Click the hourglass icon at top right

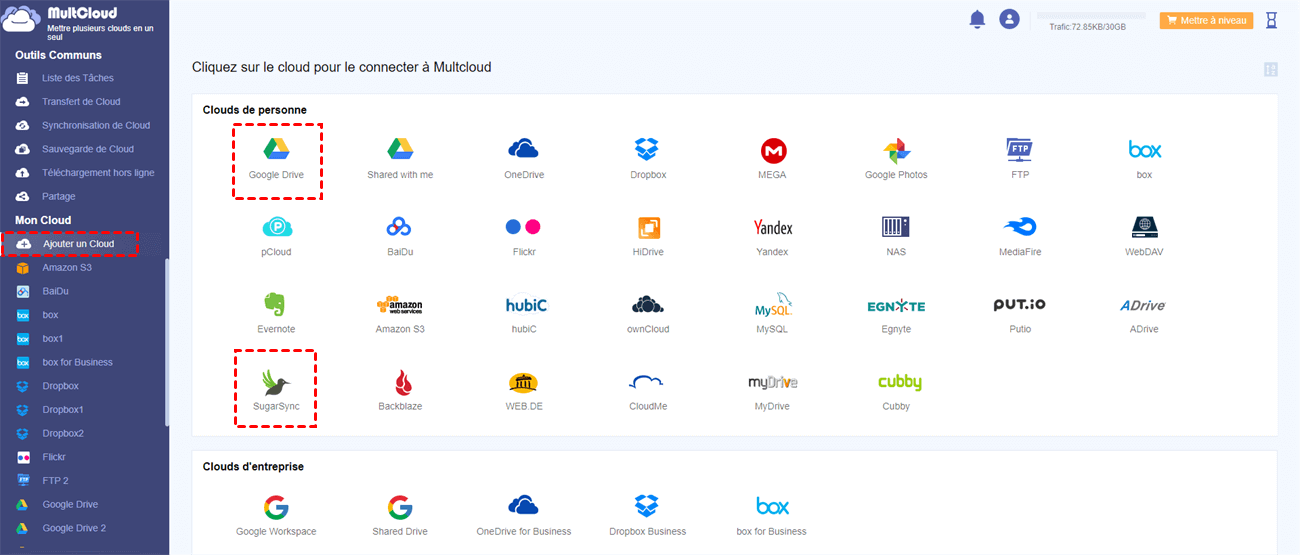1271,19
